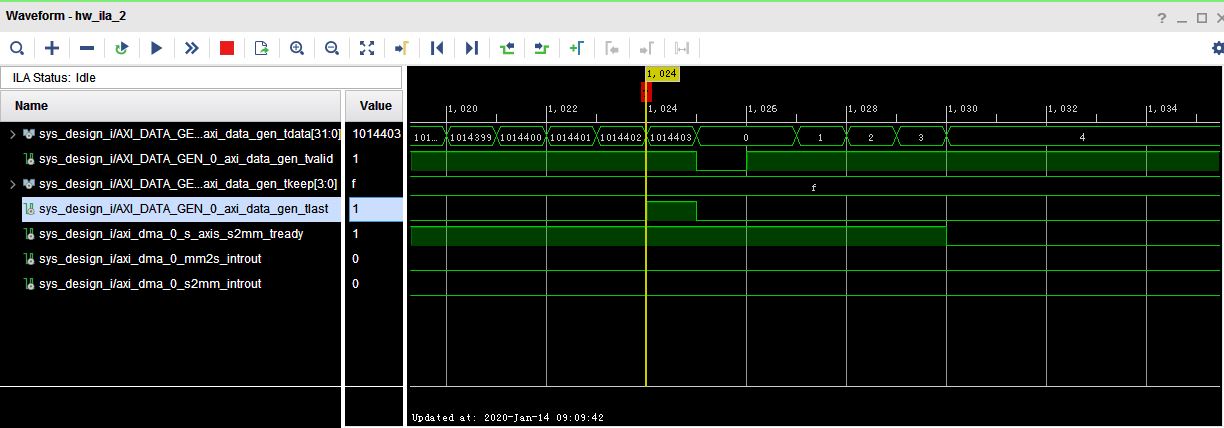Expand the tkeep[3:0] bus signal
The image size is (1224, 428).
point(13,183)
